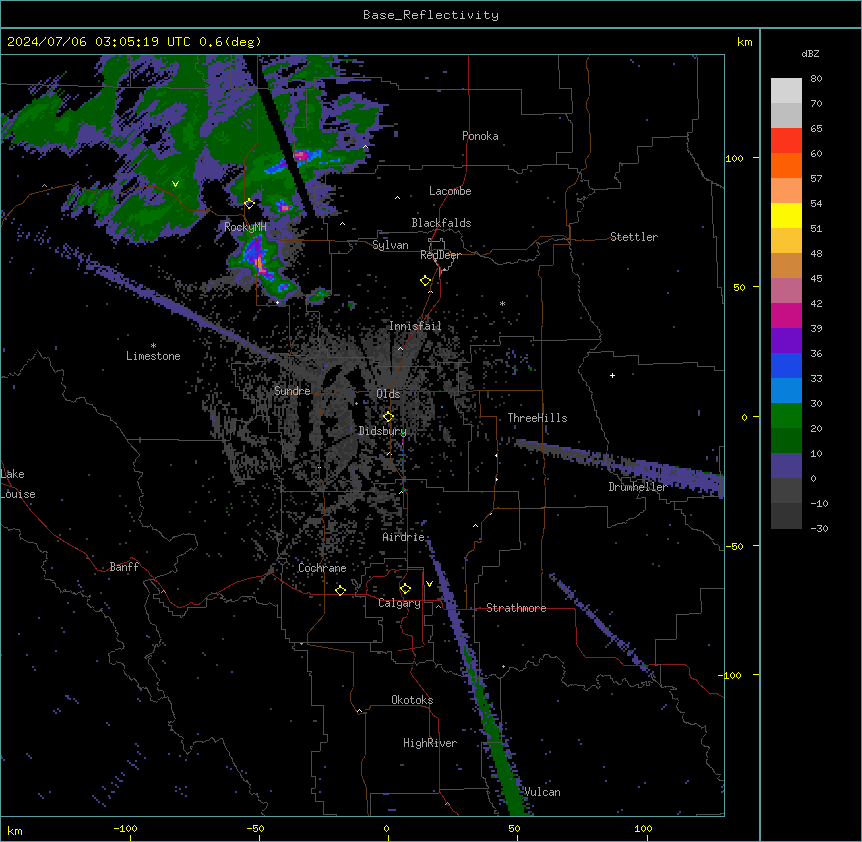Pick the green 30-20 dBZ legend swatch
This screenshot has width=862, height=842.
pyautogui.click(x=786, y=416)
